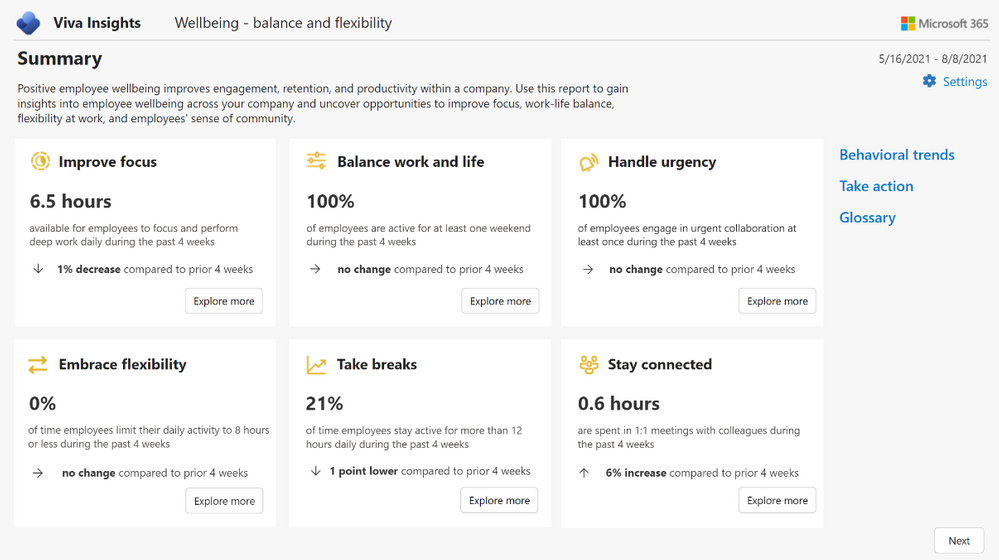Click the down arrow beside 1% decrease

coord(38,269)
